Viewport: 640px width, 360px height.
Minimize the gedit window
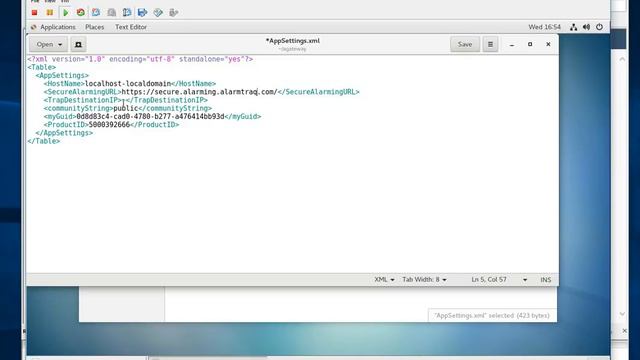[x=512, y=44]
